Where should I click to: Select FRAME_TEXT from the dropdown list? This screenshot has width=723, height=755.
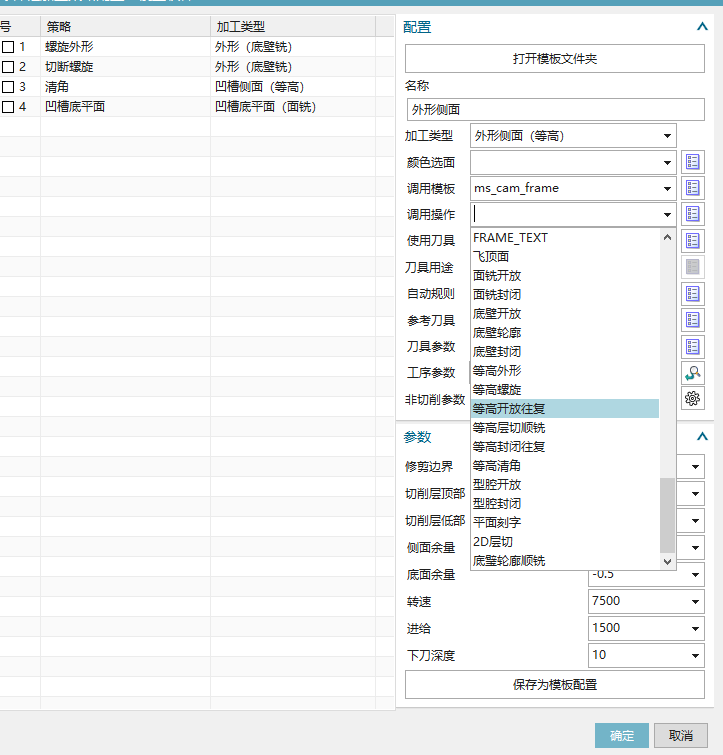tap(565, 238)
